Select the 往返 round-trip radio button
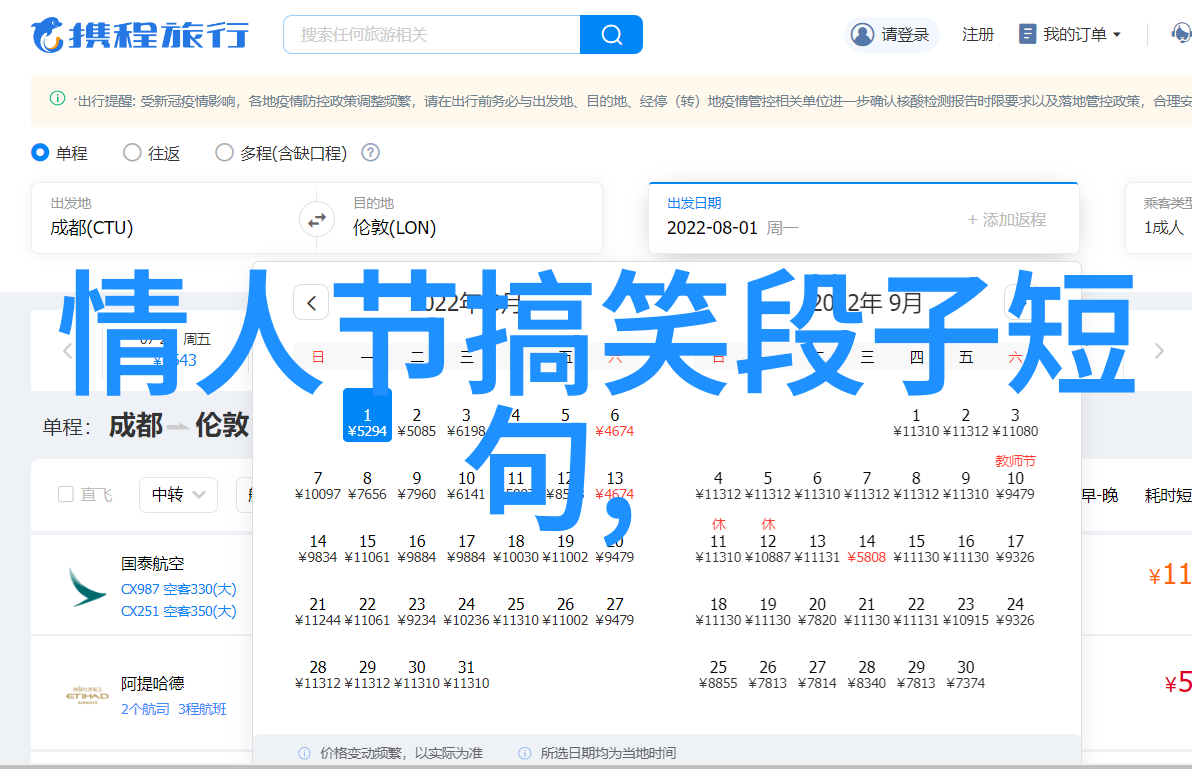This screenshot has width=1192, height=769. (x=132, y=153)
